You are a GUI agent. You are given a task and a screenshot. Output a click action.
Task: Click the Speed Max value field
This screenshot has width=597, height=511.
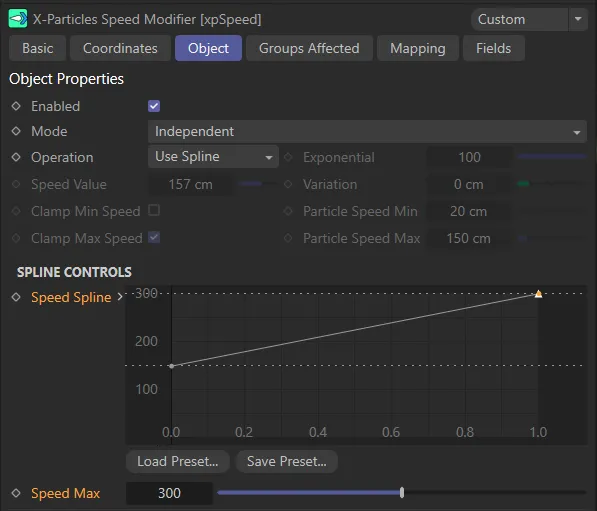(169, 493)
